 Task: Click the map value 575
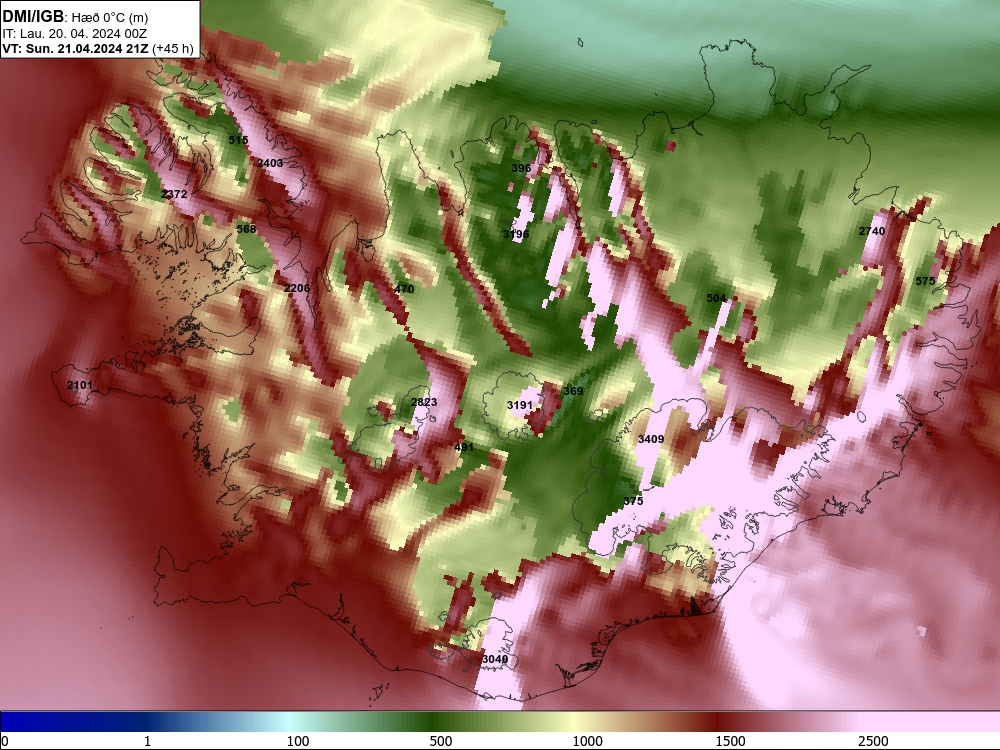[x=925, y=281]
